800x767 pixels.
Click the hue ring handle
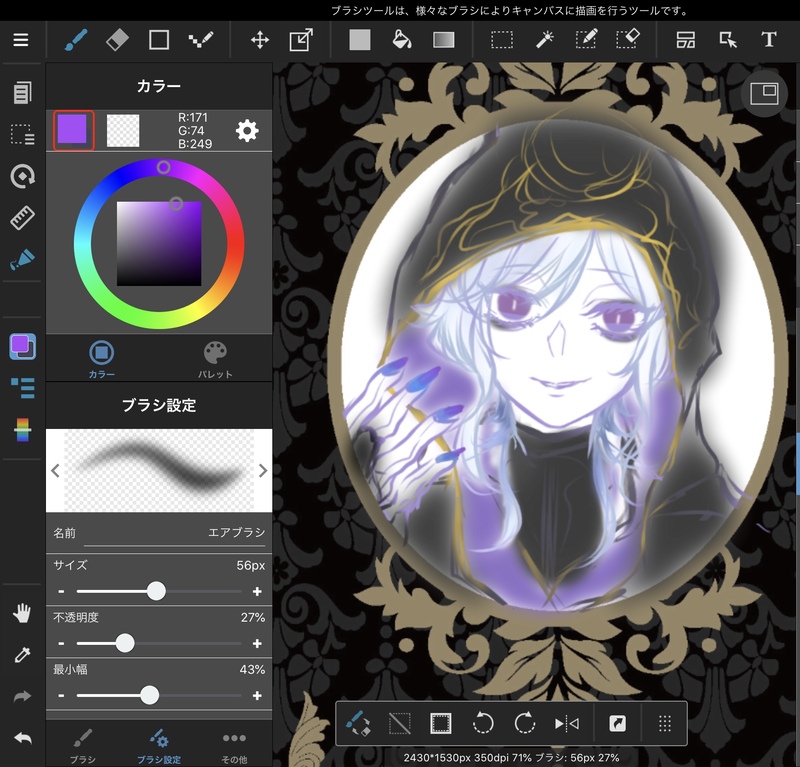click(163, 167)
